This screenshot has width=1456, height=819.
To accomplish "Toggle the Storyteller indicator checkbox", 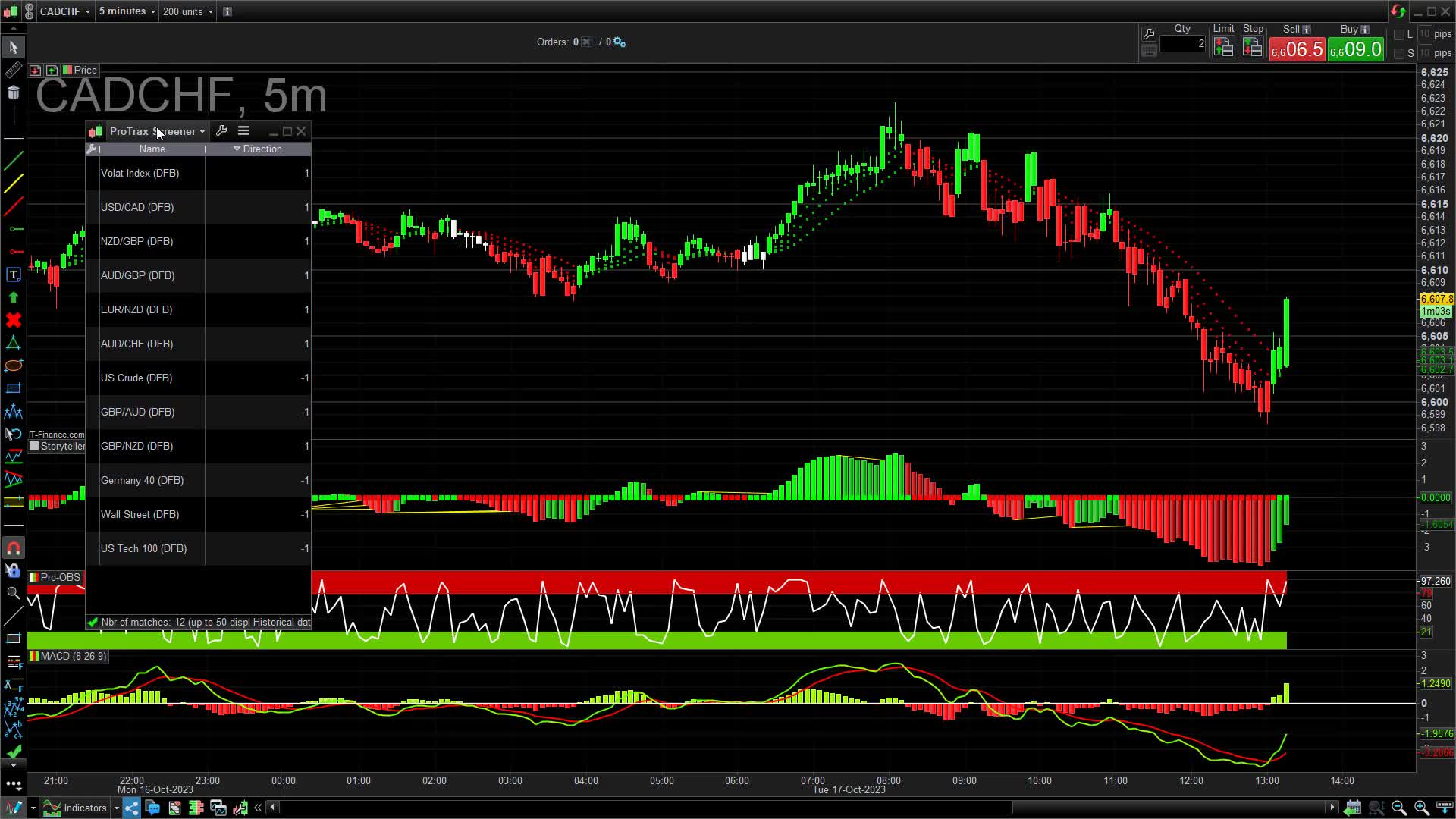I will pos(34,446).
